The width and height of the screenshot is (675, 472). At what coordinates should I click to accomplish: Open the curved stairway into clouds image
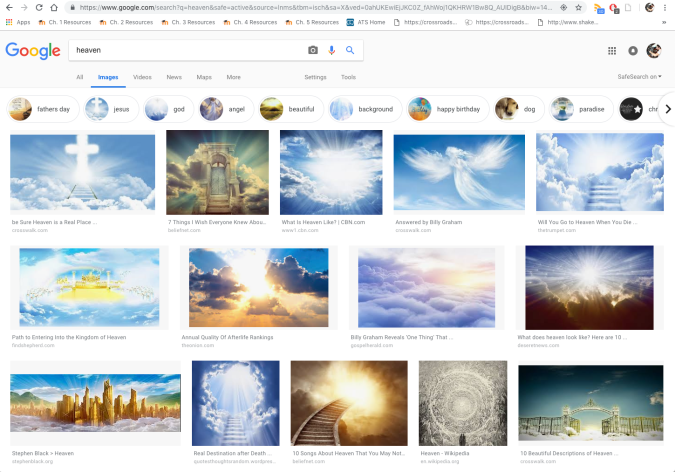click(349, 403)
